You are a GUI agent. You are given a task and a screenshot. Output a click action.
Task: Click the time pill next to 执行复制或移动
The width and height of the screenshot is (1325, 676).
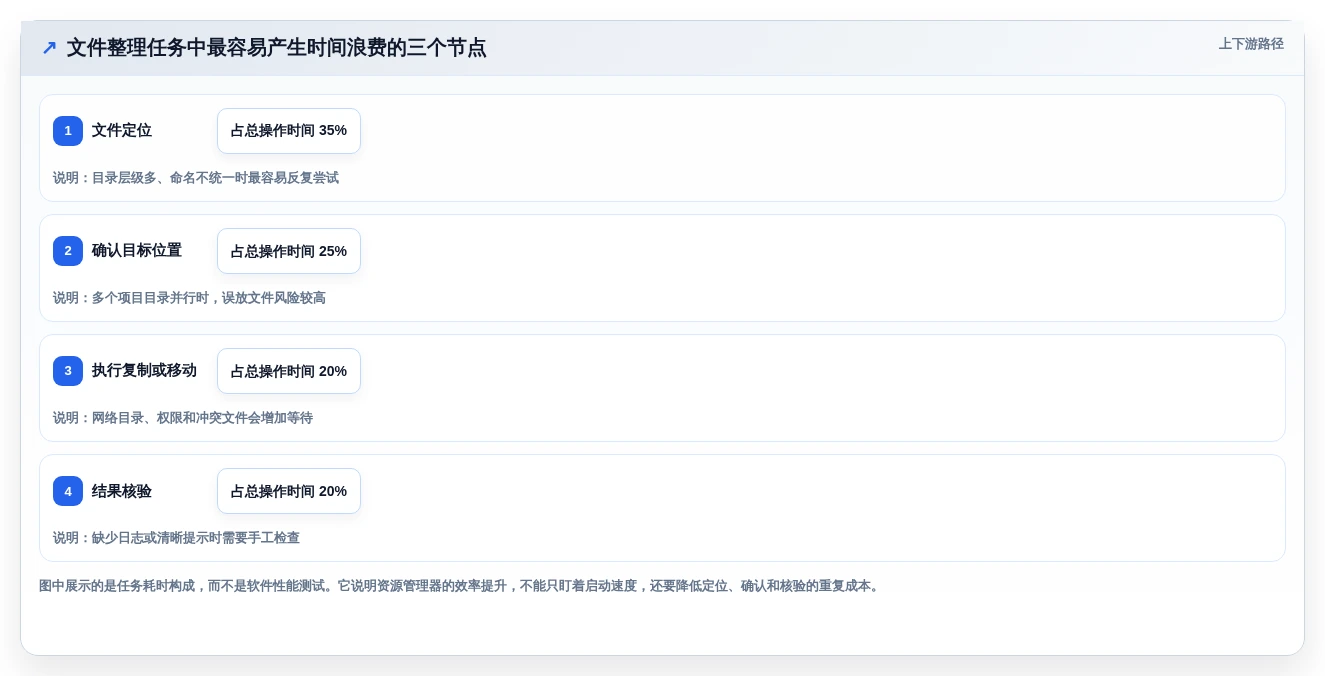click(x=289, y=371)
